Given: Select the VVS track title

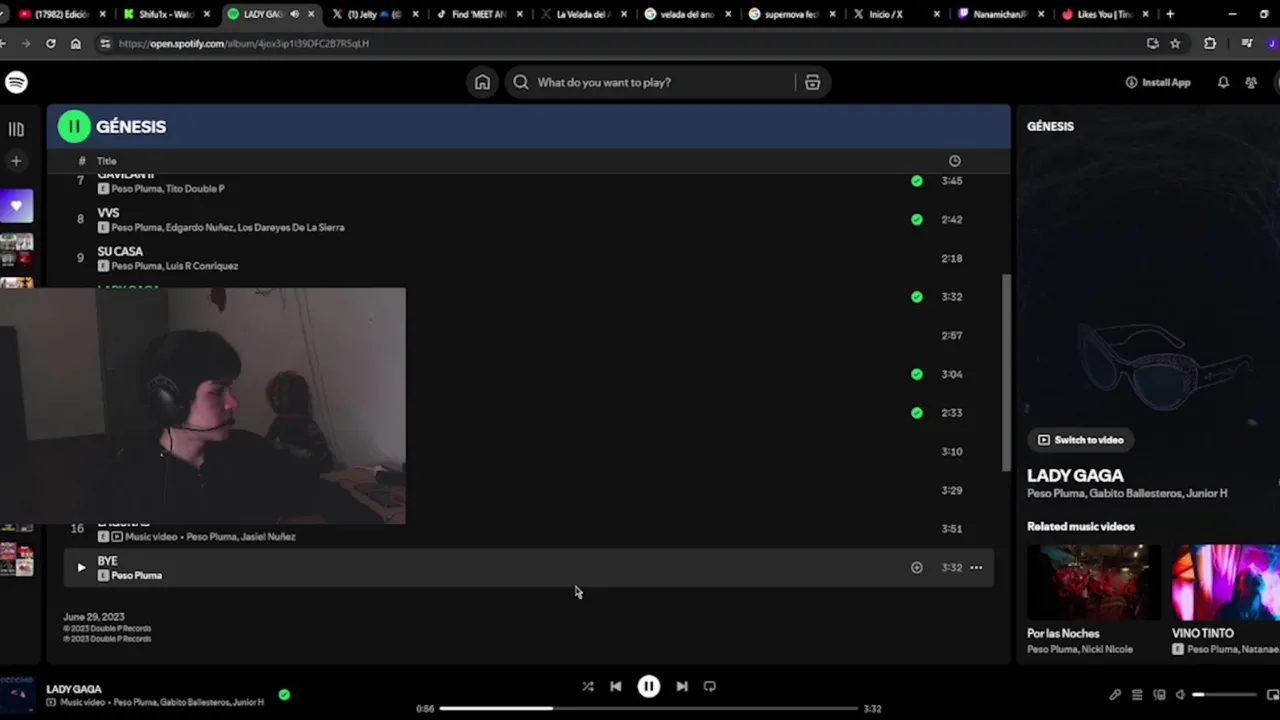Looking at the screenshot, I should [108, 213].
